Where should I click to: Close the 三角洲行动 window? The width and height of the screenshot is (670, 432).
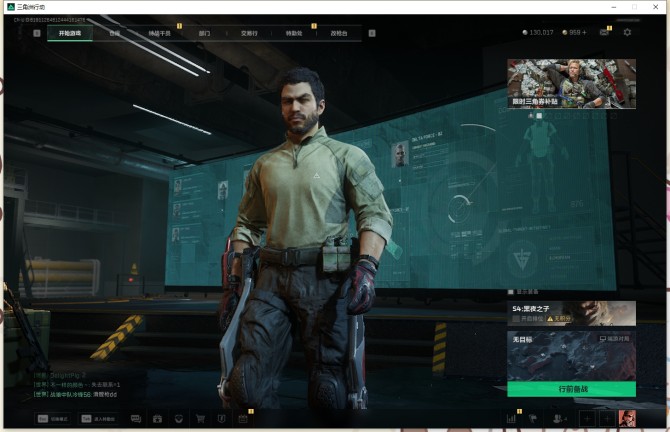[655, 7]
